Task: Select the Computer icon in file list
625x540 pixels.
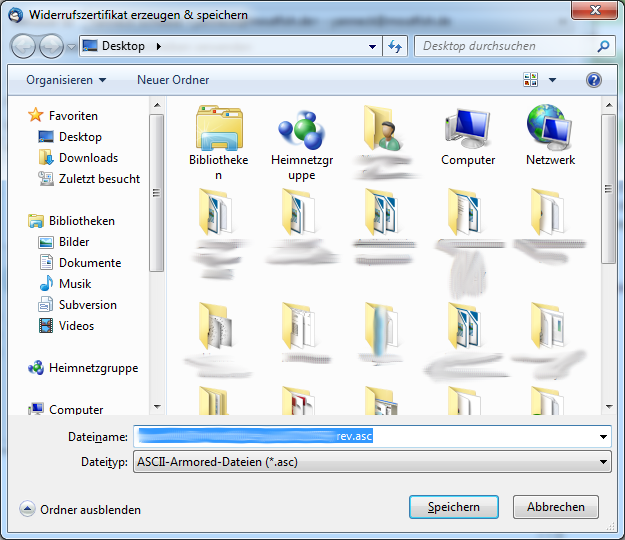Action: tap(467, 128)
